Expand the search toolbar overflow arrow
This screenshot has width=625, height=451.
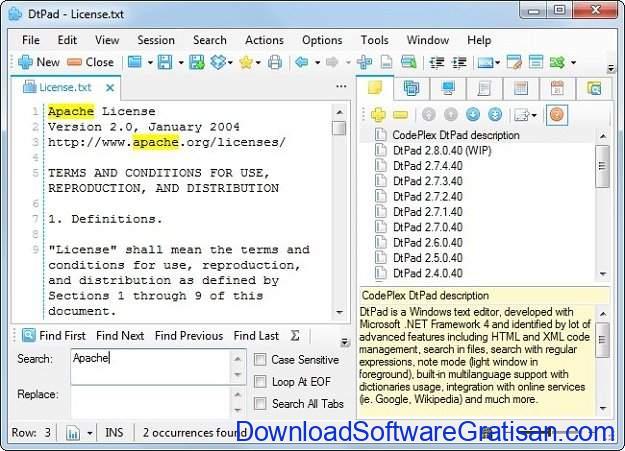[x=344, y=342]
